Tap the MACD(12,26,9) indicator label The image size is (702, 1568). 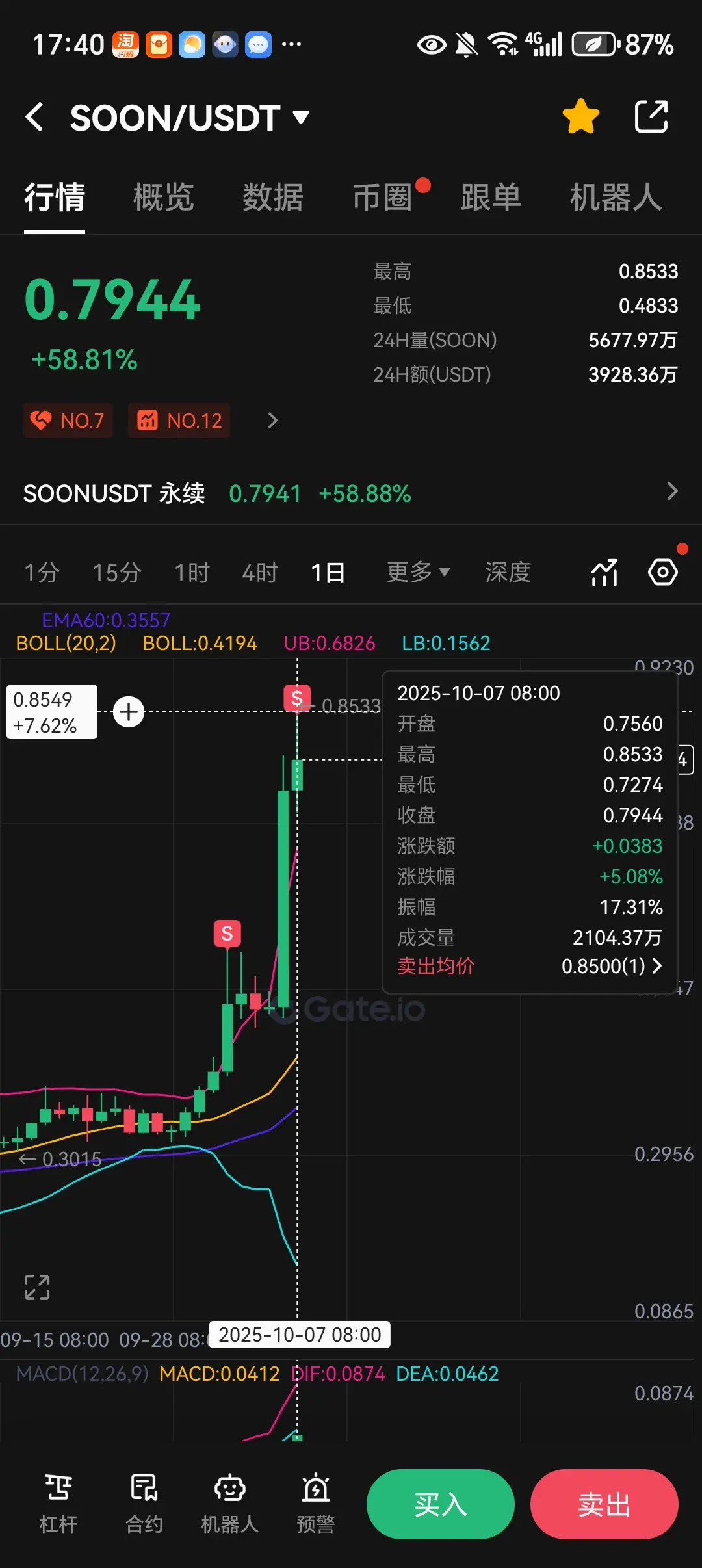point(83,1374)
